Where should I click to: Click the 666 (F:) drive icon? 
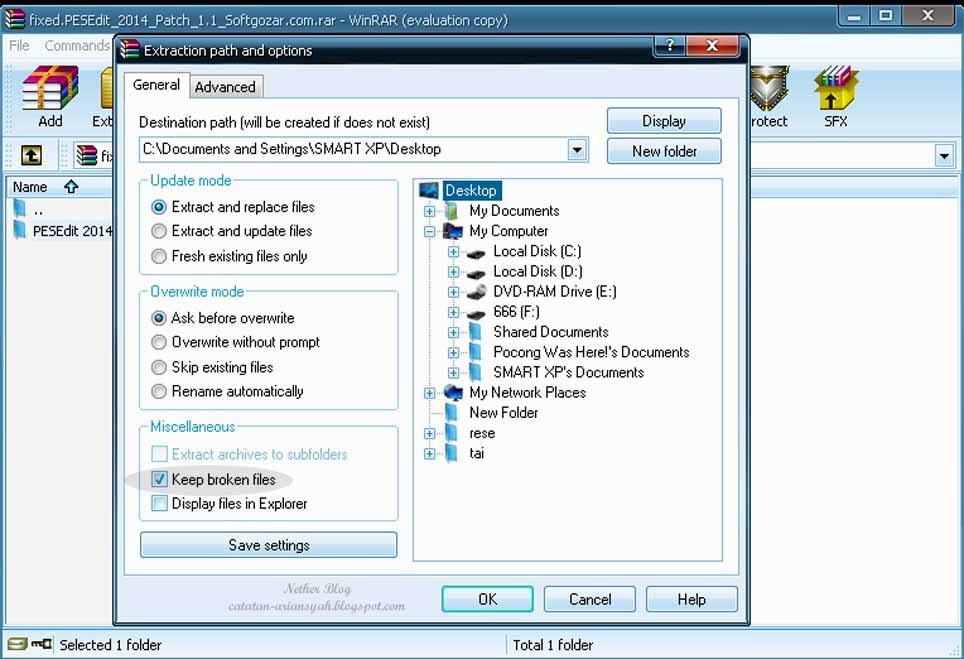[x=476, y=313]
